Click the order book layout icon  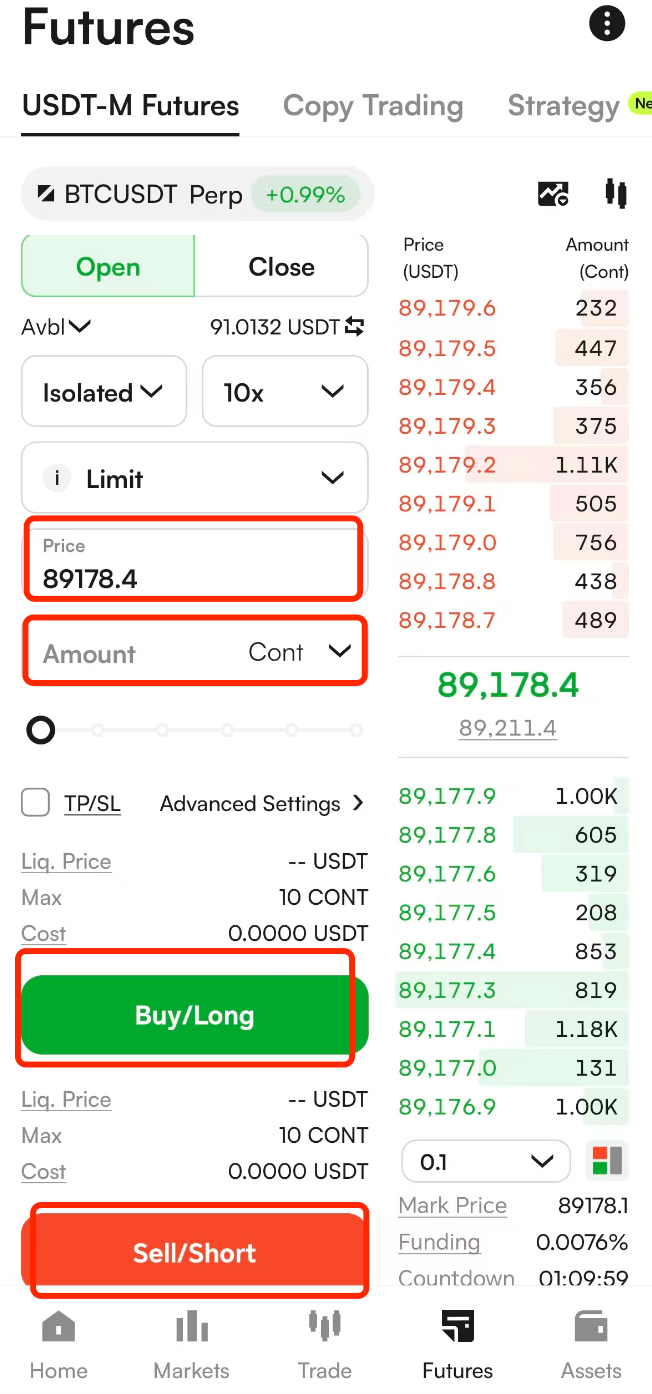click(607, 1161)
